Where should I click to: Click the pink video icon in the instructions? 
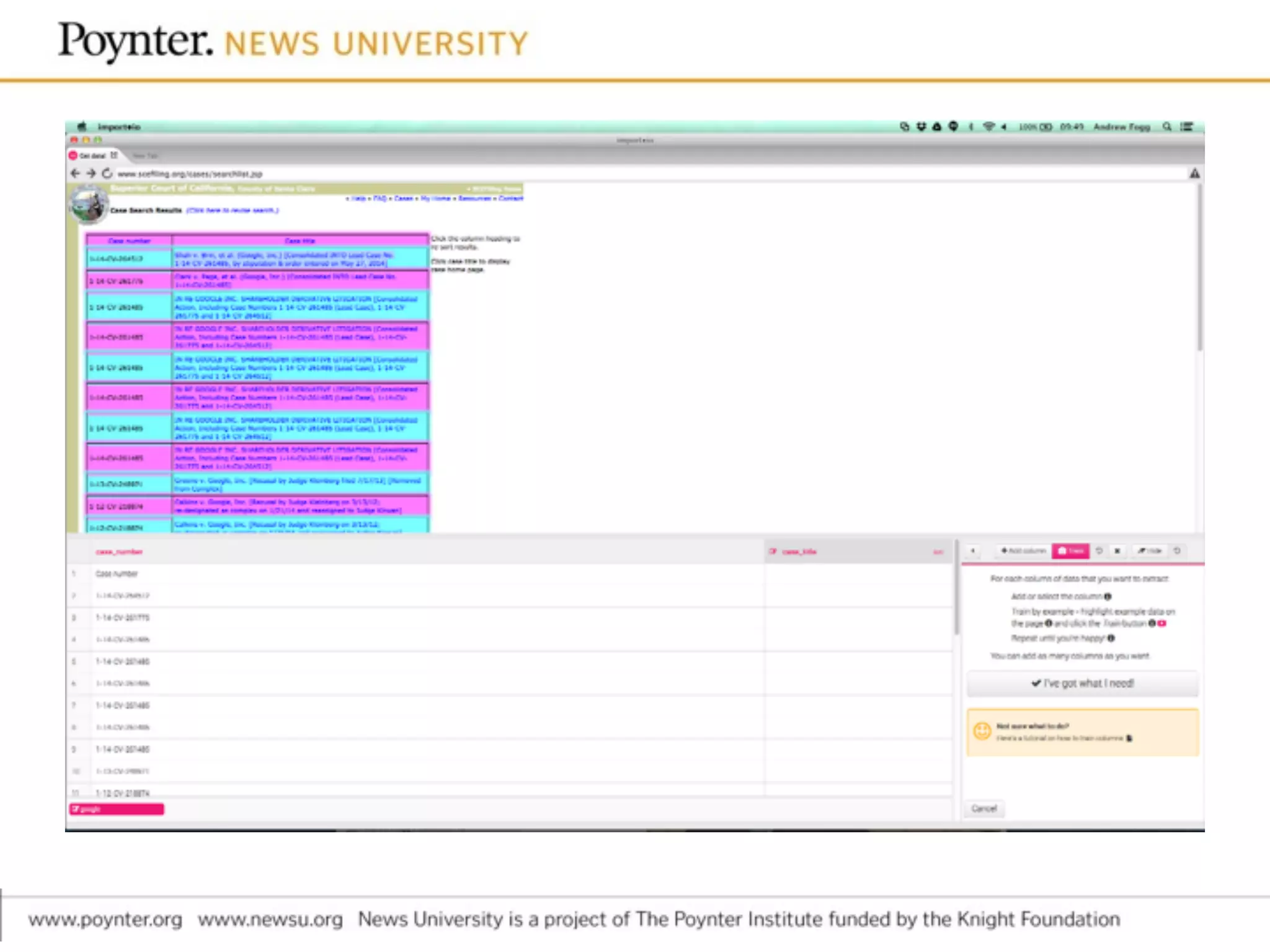(x=1162, y=624)
